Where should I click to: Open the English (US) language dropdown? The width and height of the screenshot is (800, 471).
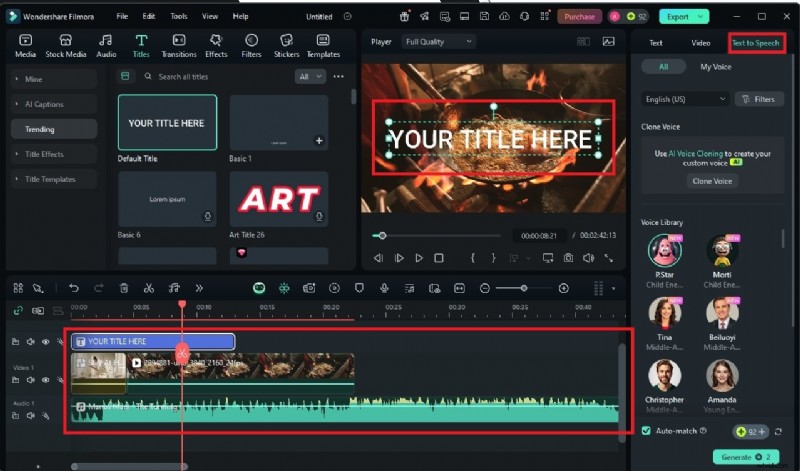click(685, 99)
